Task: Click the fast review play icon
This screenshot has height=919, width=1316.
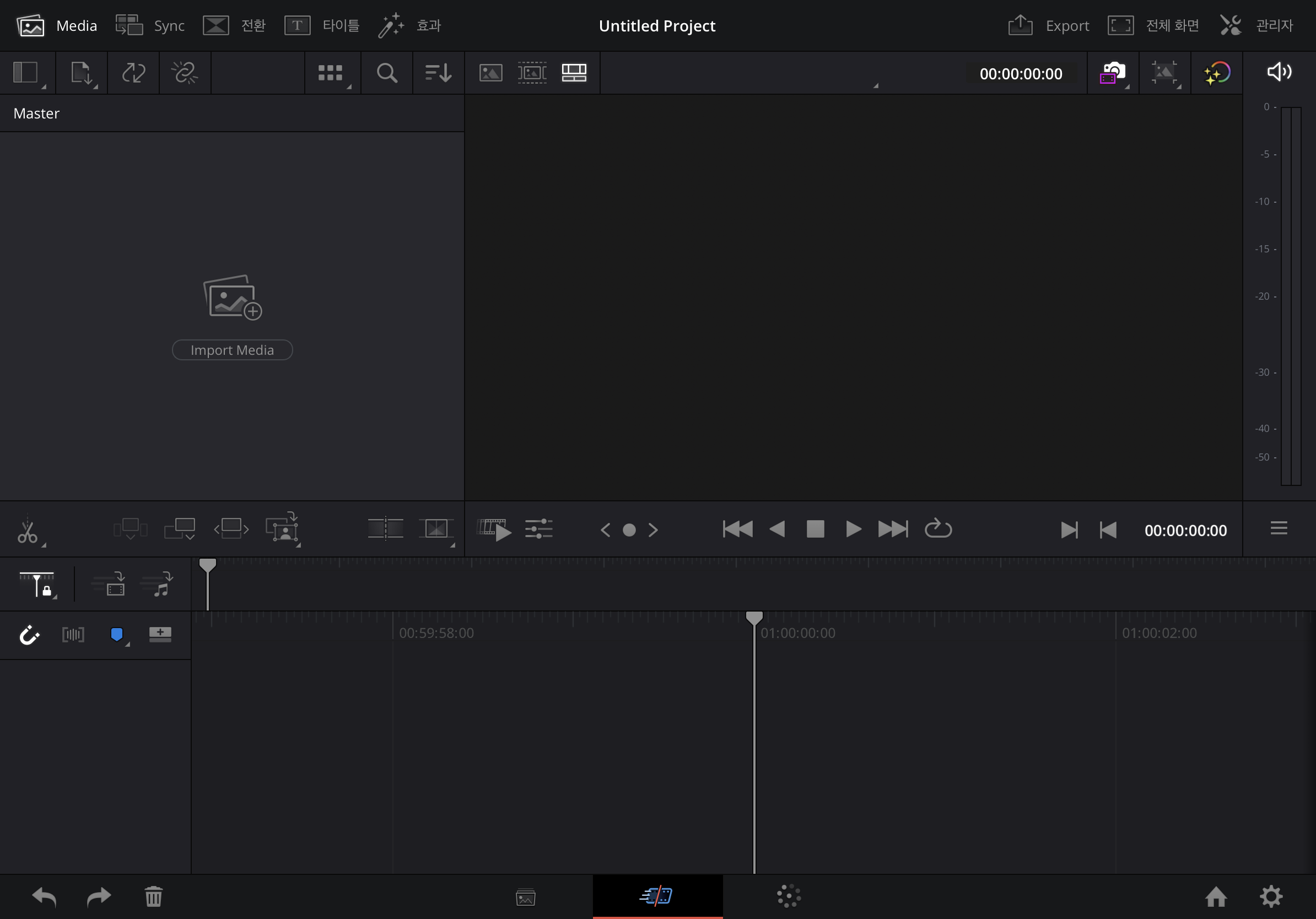Action: (x=494, y=529)
